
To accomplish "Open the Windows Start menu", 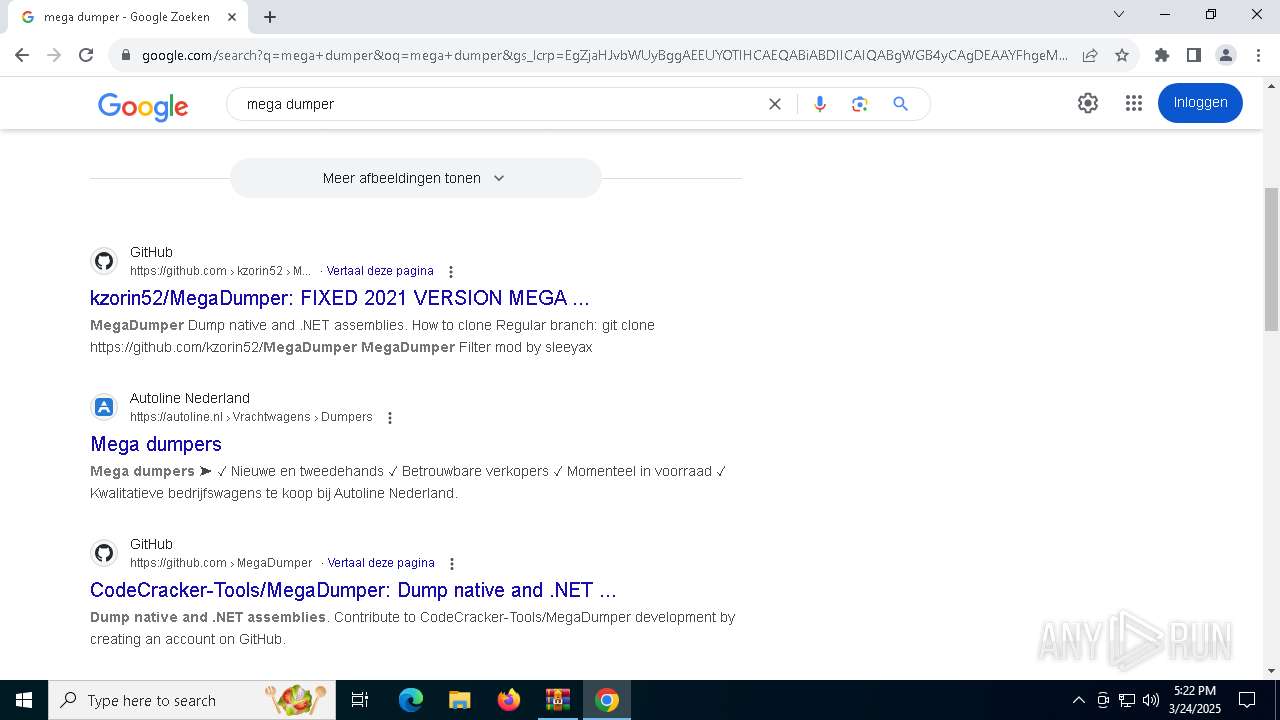I will pos(24,700).
